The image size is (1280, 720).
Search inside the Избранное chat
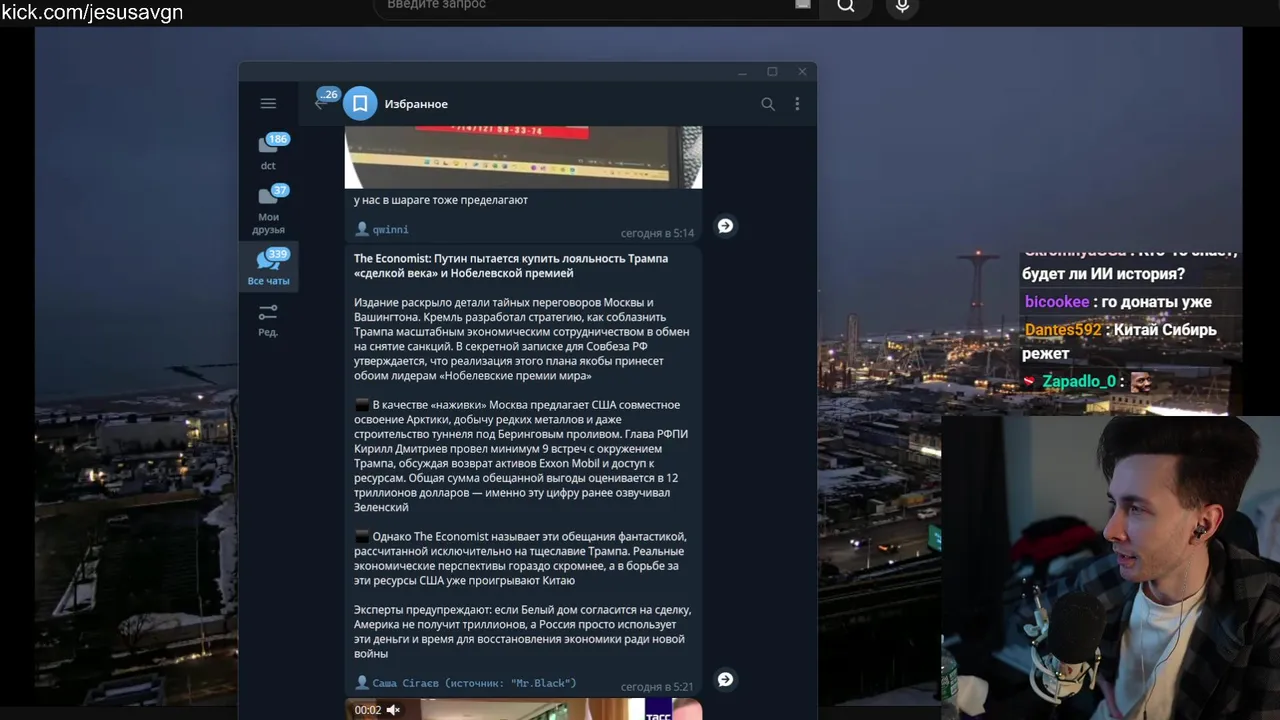coord(768,103)
